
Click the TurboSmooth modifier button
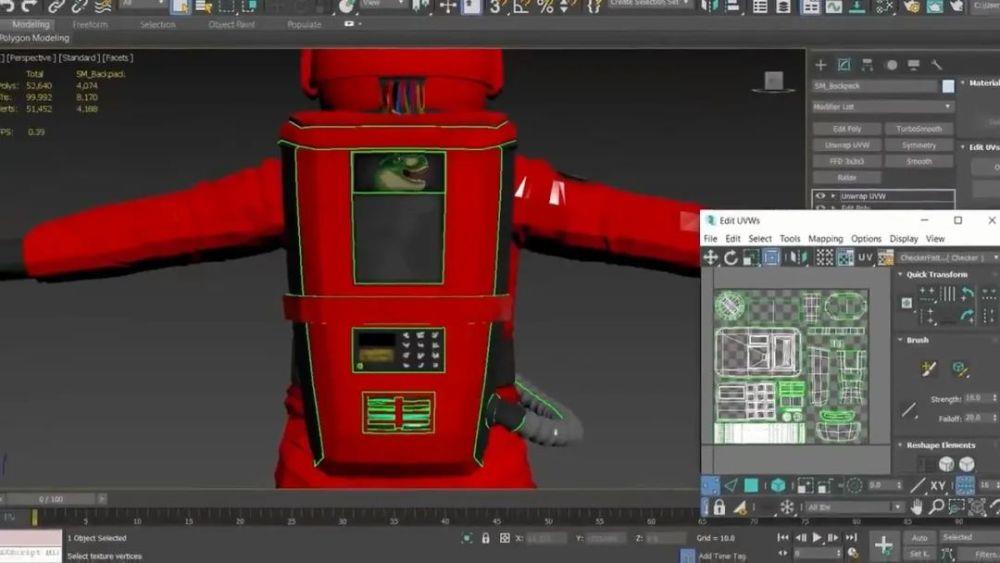(919, 129)
